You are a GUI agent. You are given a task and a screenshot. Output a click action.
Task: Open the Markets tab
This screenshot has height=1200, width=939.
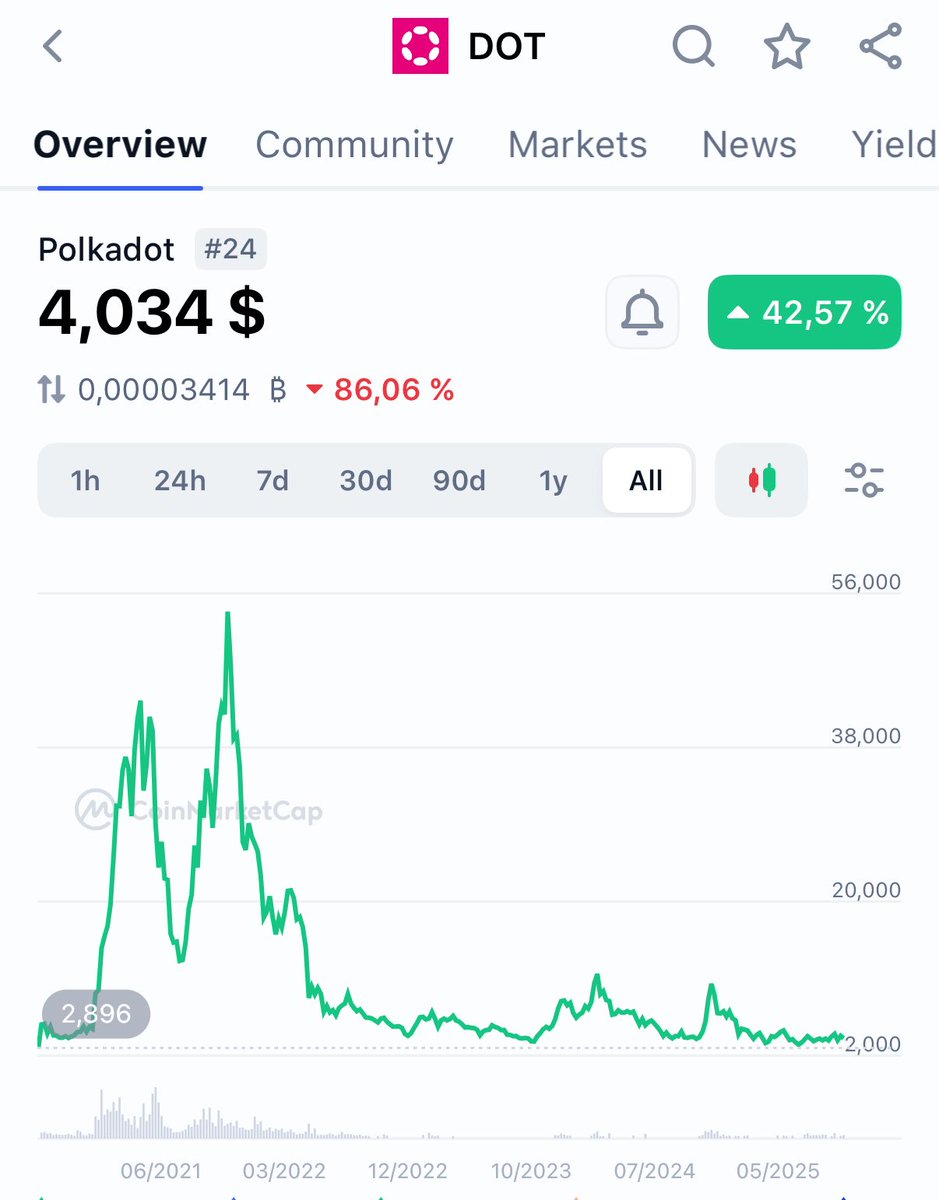click(x=577, y=145)
